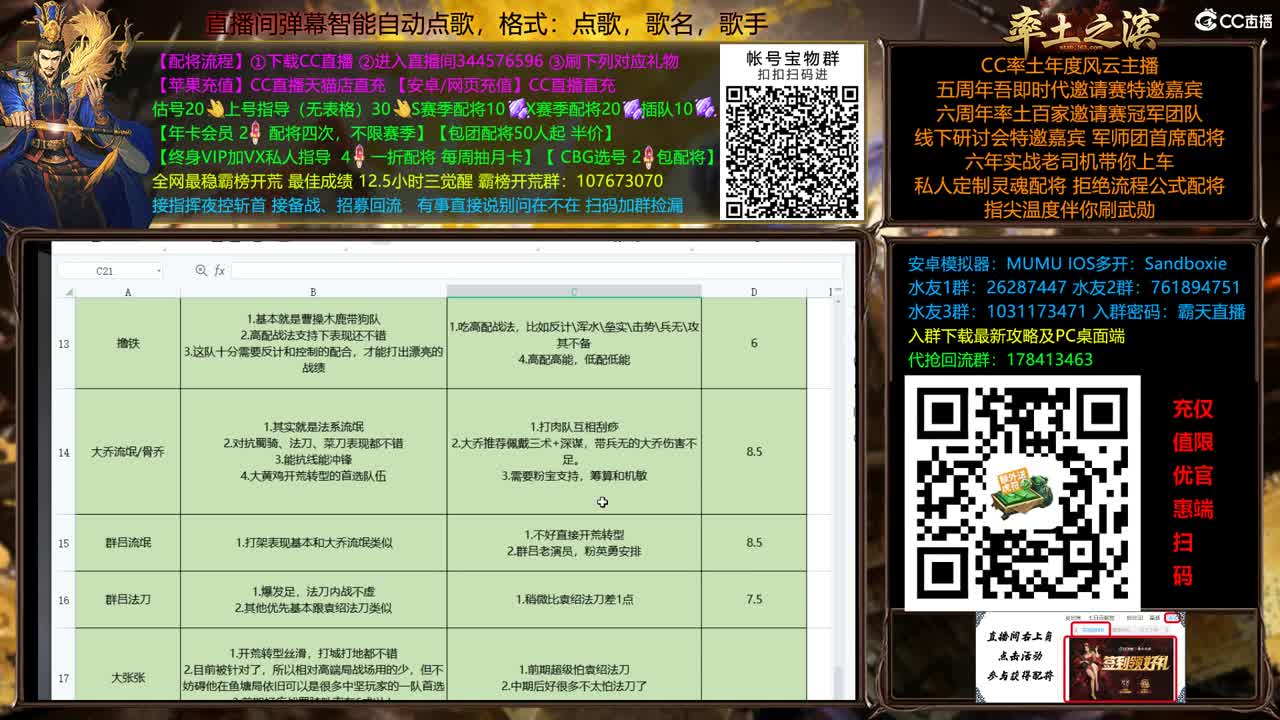Click the magnifier icon beside fx

201,271
